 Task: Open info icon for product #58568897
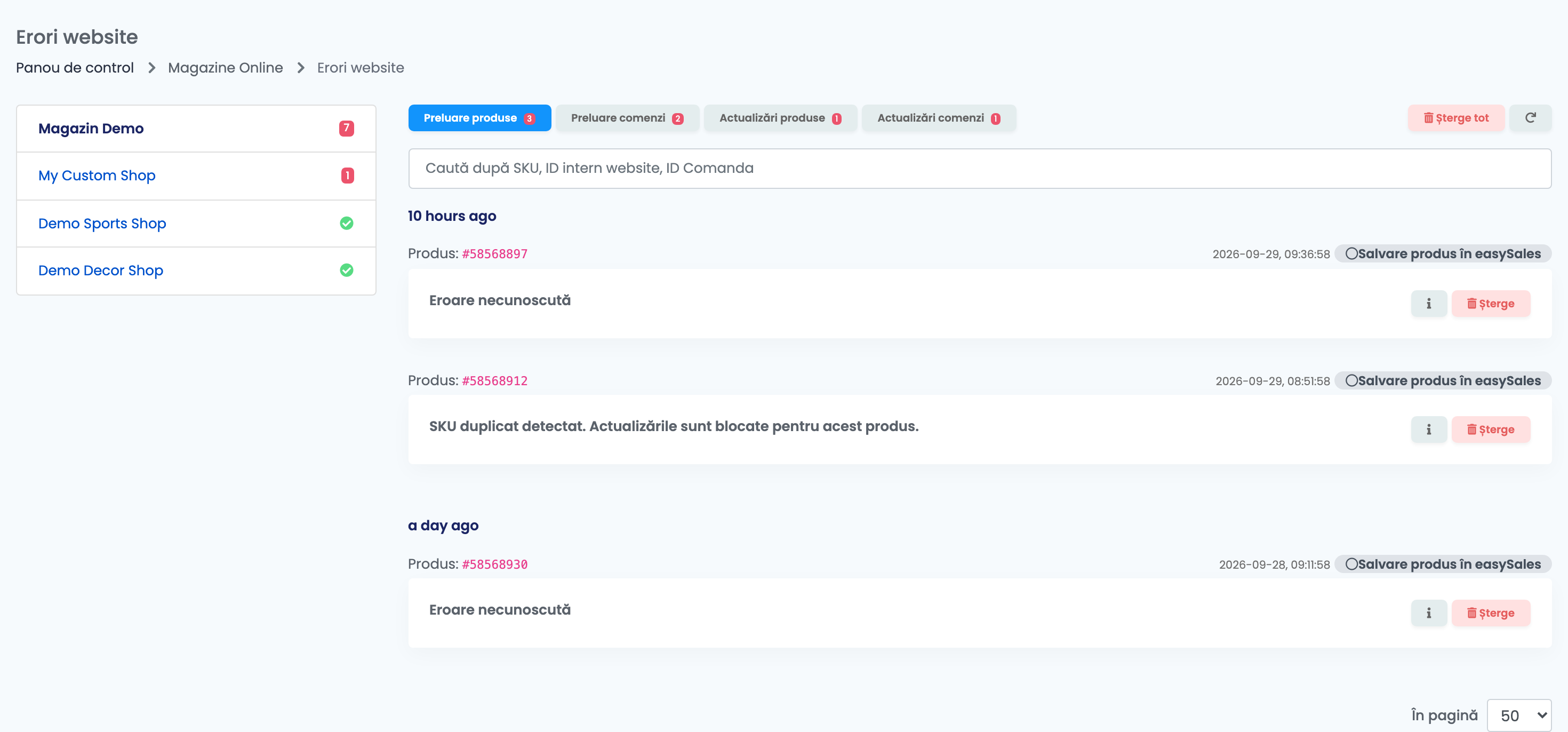coord(1429,303)
